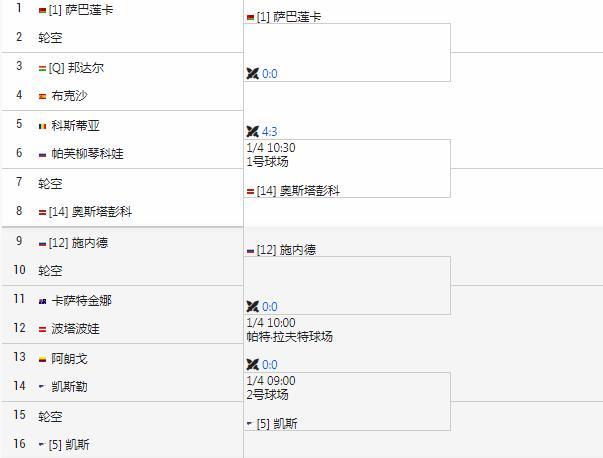Viewport: 603px width, 458px height.
Task: Click head-to-head icon under 萨巴莲卡 match box
Action: coord(252,73)
